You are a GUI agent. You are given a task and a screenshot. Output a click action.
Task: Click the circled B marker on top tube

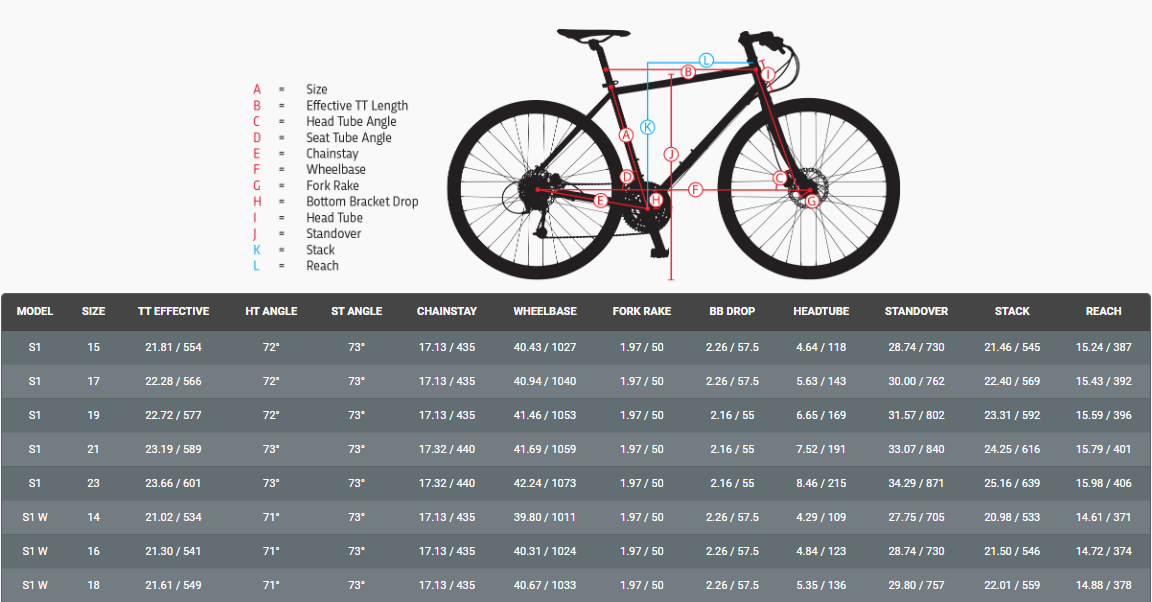pos(688,72)
